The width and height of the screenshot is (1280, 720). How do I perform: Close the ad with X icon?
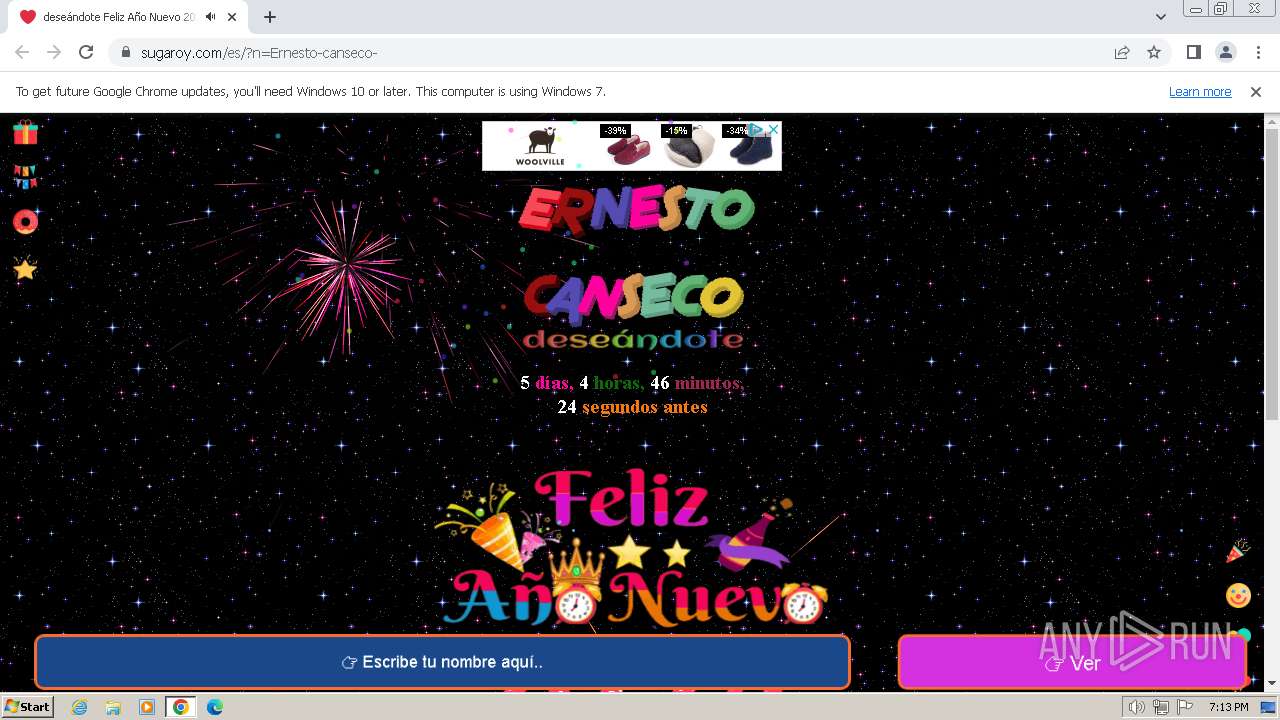pos(773,129)
